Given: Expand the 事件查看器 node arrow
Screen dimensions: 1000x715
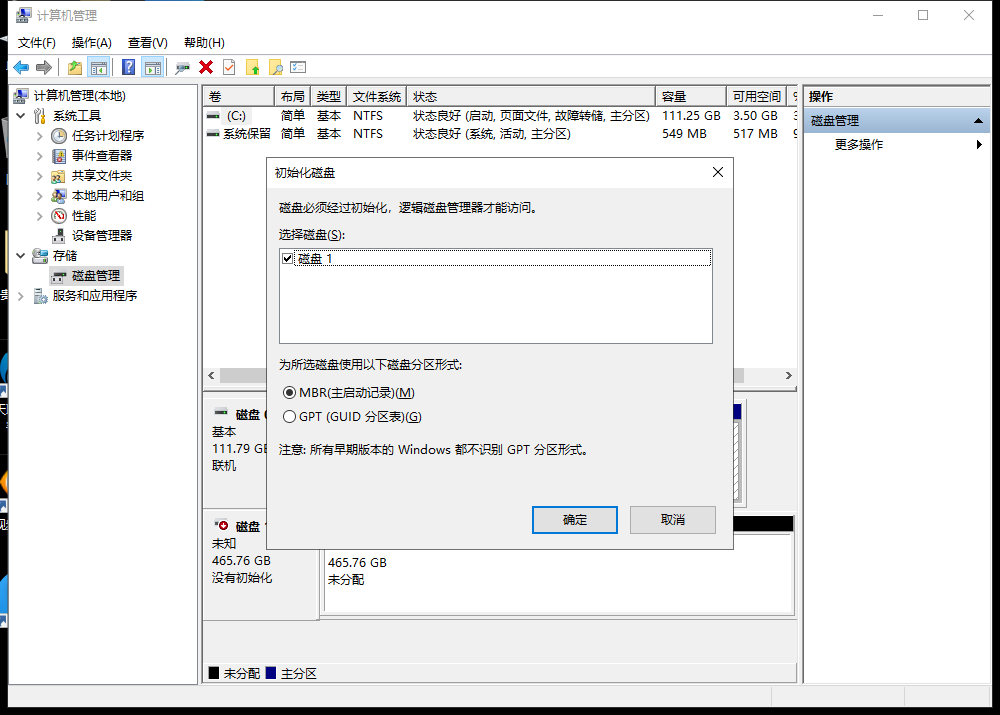Looking at the screenshot, I should (40, 156).
